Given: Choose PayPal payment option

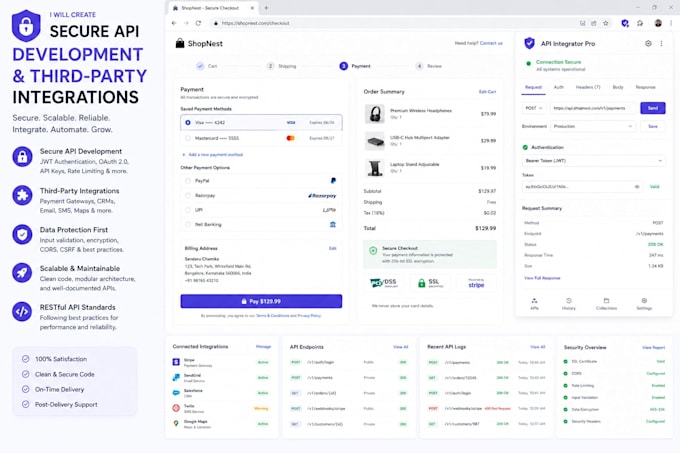Looking at the screenshot, I should tap(261, 181).
